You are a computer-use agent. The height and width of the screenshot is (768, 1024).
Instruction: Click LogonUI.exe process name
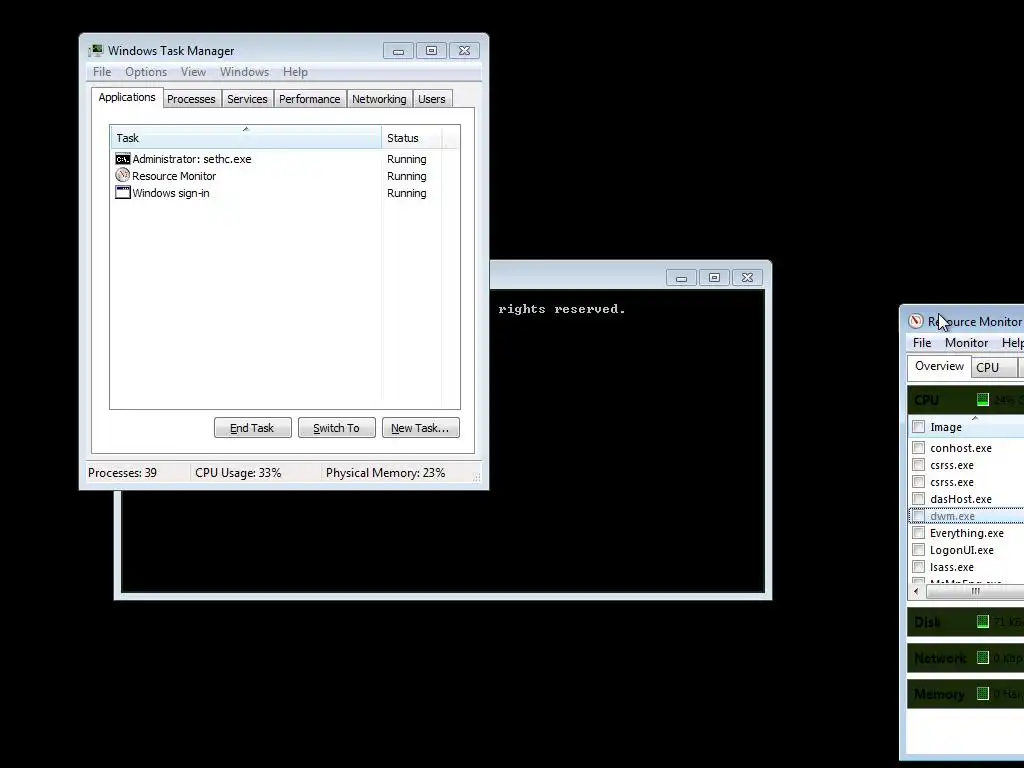click(x=961, y=550)
